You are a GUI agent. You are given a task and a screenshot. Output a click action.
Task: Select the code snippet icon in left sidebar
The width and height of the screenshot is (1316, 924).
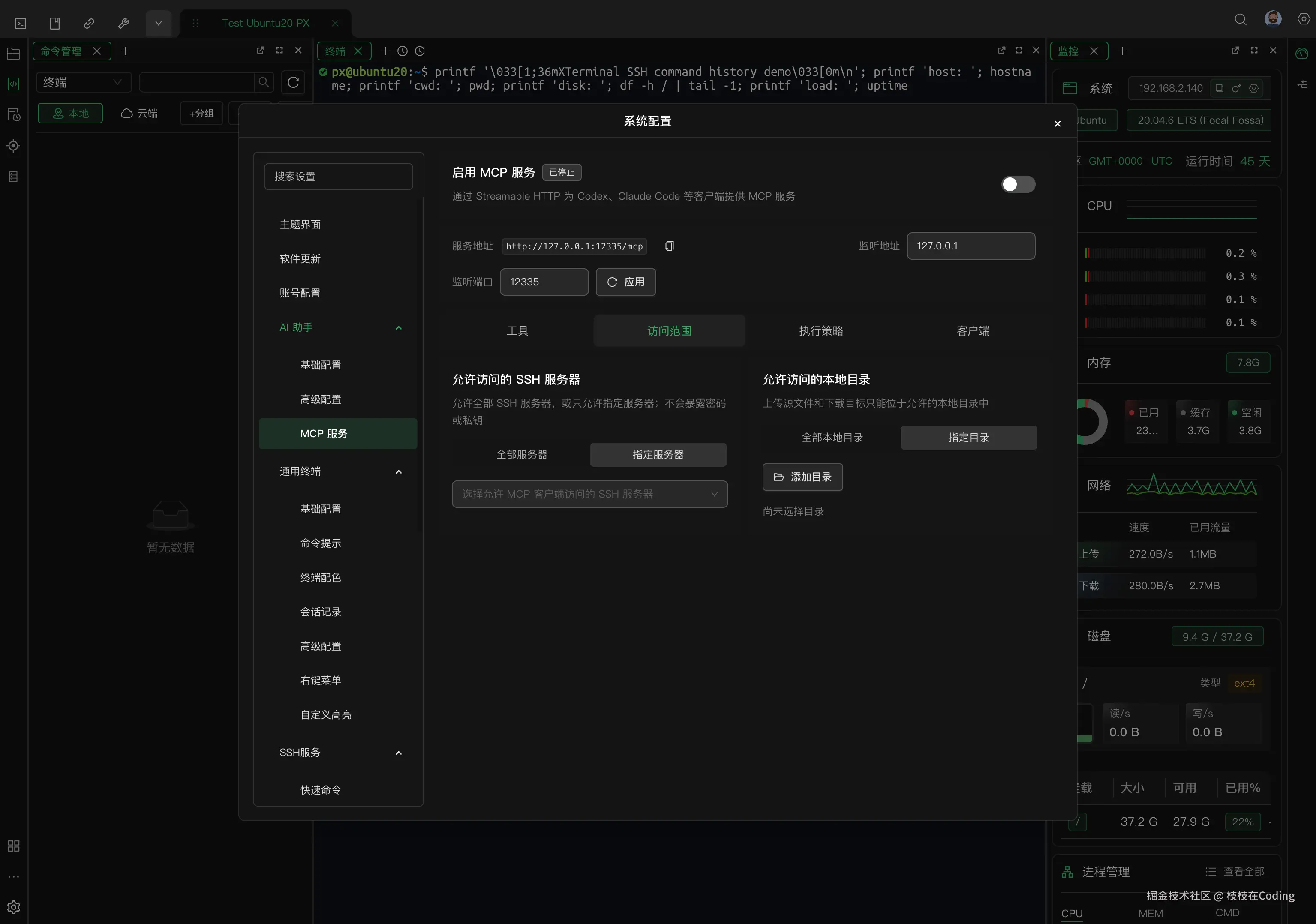[x=13, y=84]
